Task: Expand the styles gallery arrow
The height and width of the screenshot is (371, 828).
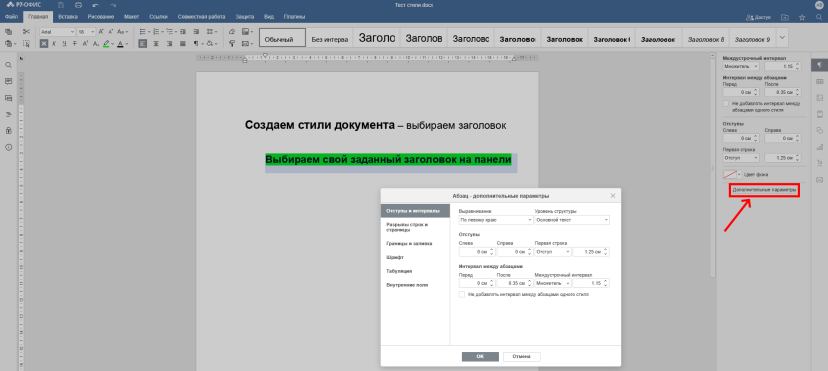Action: click(x=783, y=37)
